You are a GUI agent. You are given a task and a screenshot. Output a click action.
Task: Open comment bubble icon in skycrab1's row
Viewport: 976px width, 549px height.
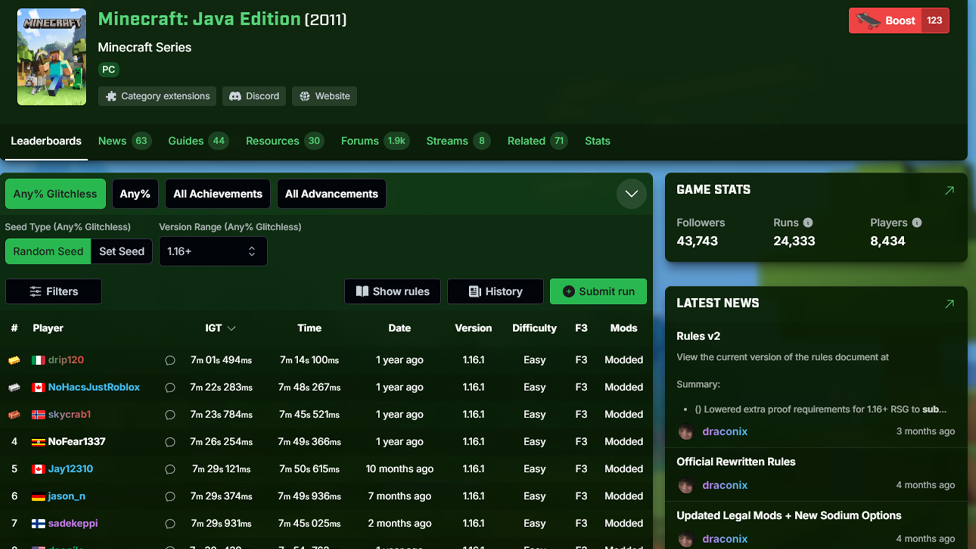click(170, 415)
